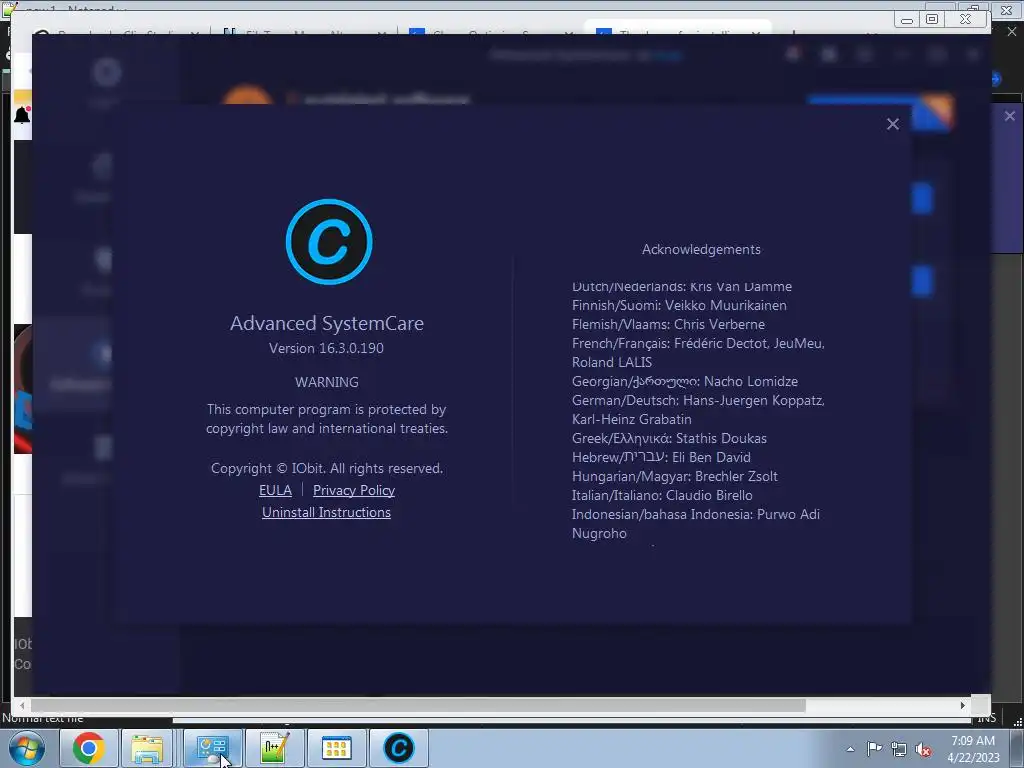
Task: Click the notification bell icon at left
Action: click(22, 116)
